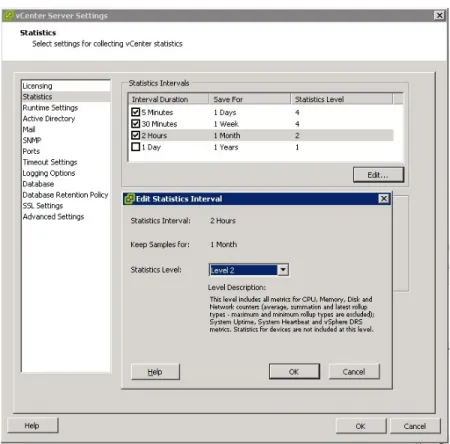Click OK in vCenter Server Settings window
Image resolution: width=450 pixels, height=444 pixels.
[361, 426]
